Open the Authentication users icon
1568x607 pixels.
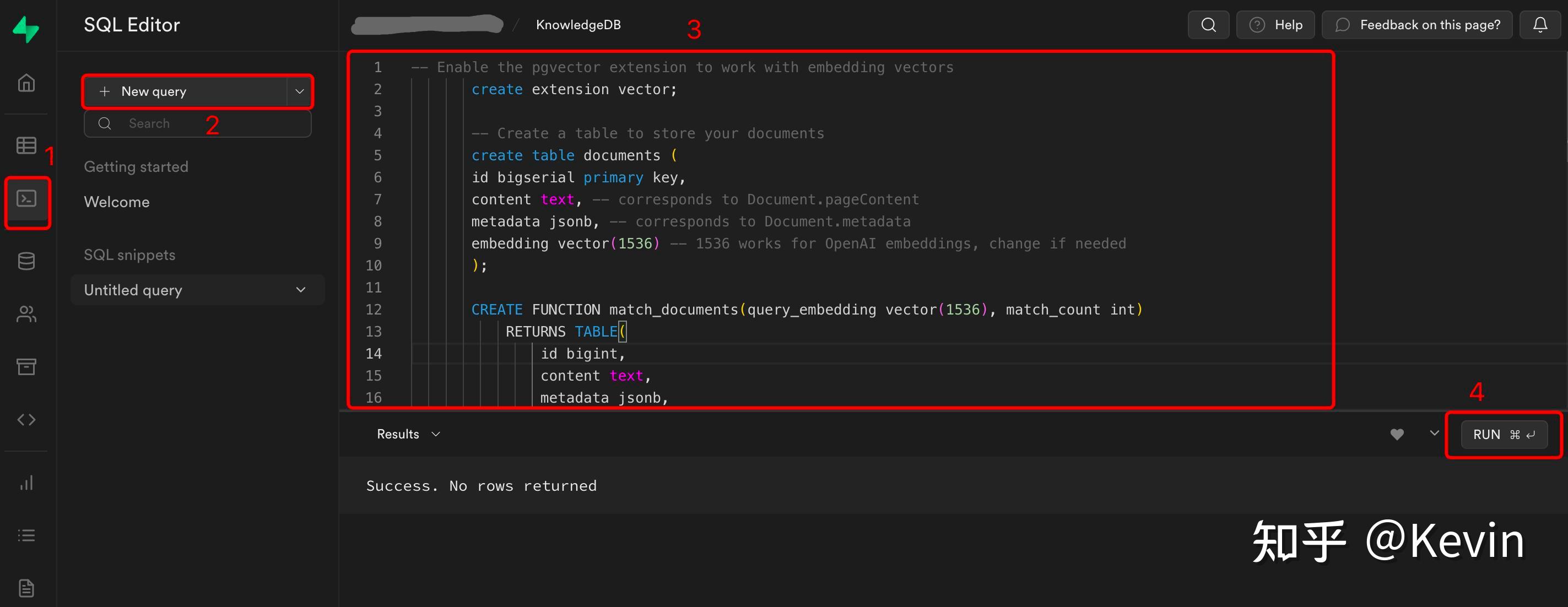coord(26,314)
